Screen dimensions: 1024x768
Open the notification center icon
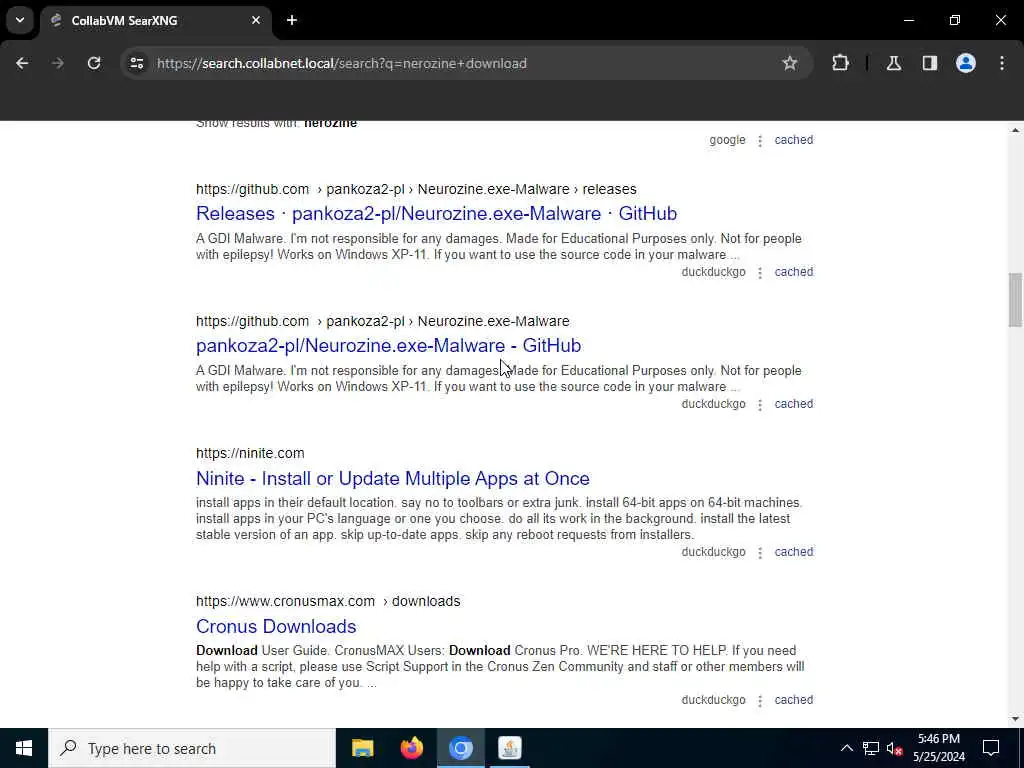click(x=991, y=748)
